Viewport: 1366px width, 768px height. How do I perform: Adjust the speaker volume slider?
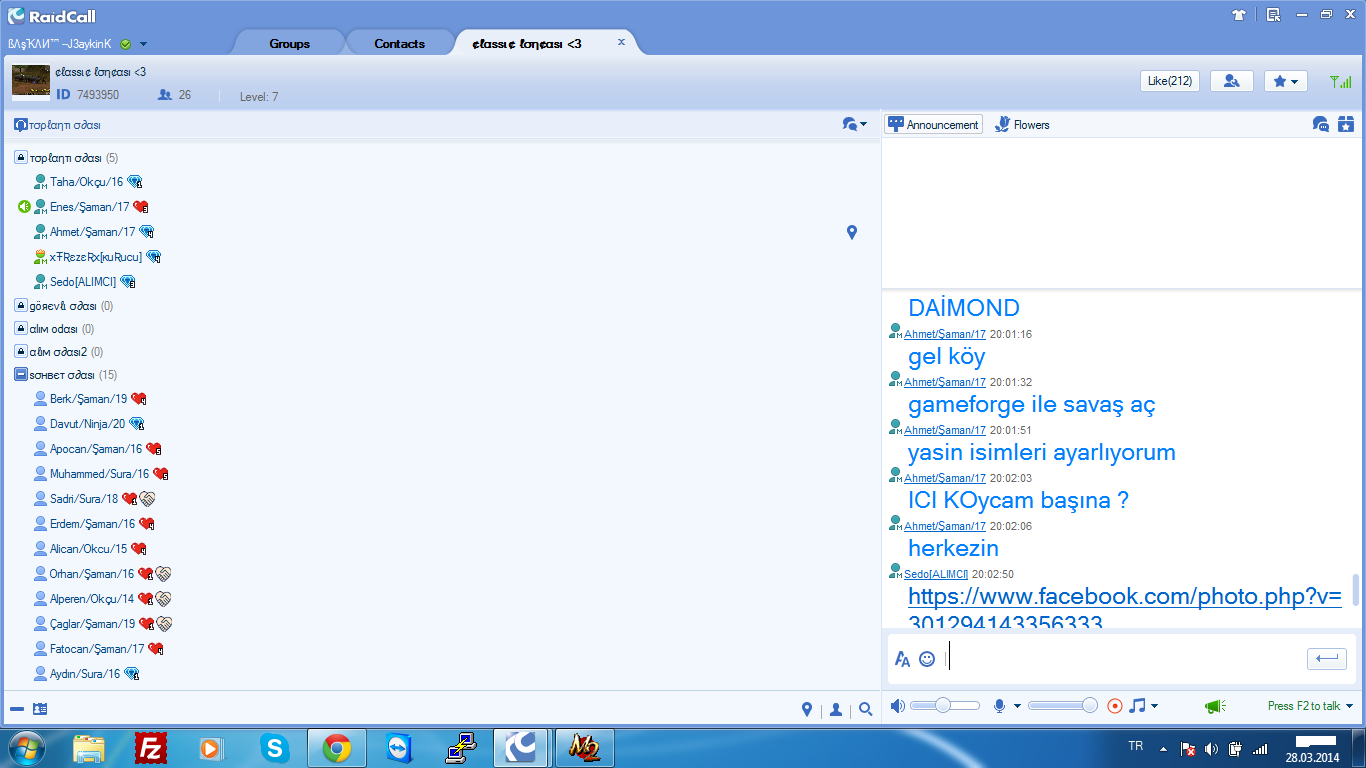(x=944, y=706)
